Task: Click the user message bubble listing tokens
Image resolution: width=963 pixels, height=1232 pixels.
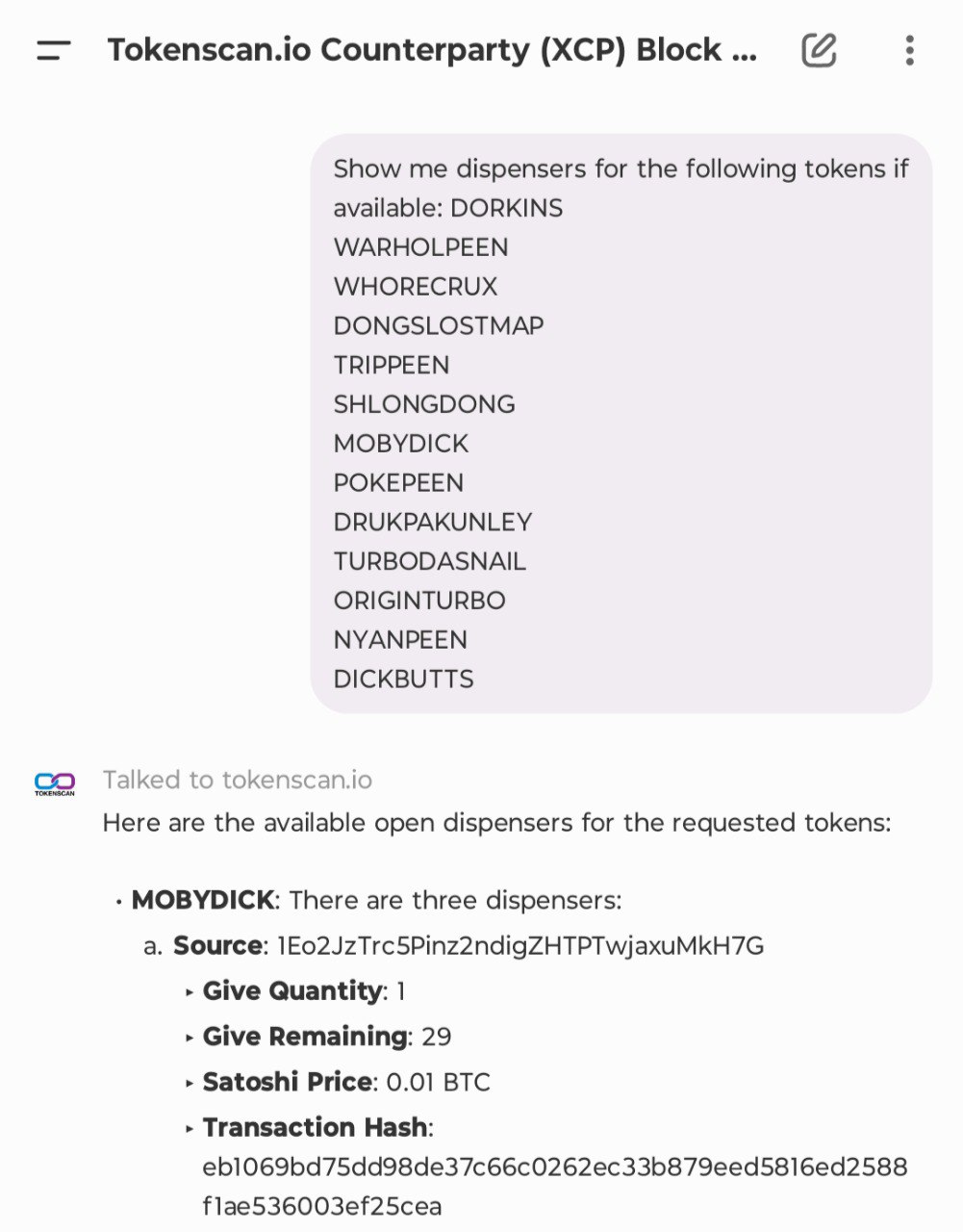Action: 621,423
